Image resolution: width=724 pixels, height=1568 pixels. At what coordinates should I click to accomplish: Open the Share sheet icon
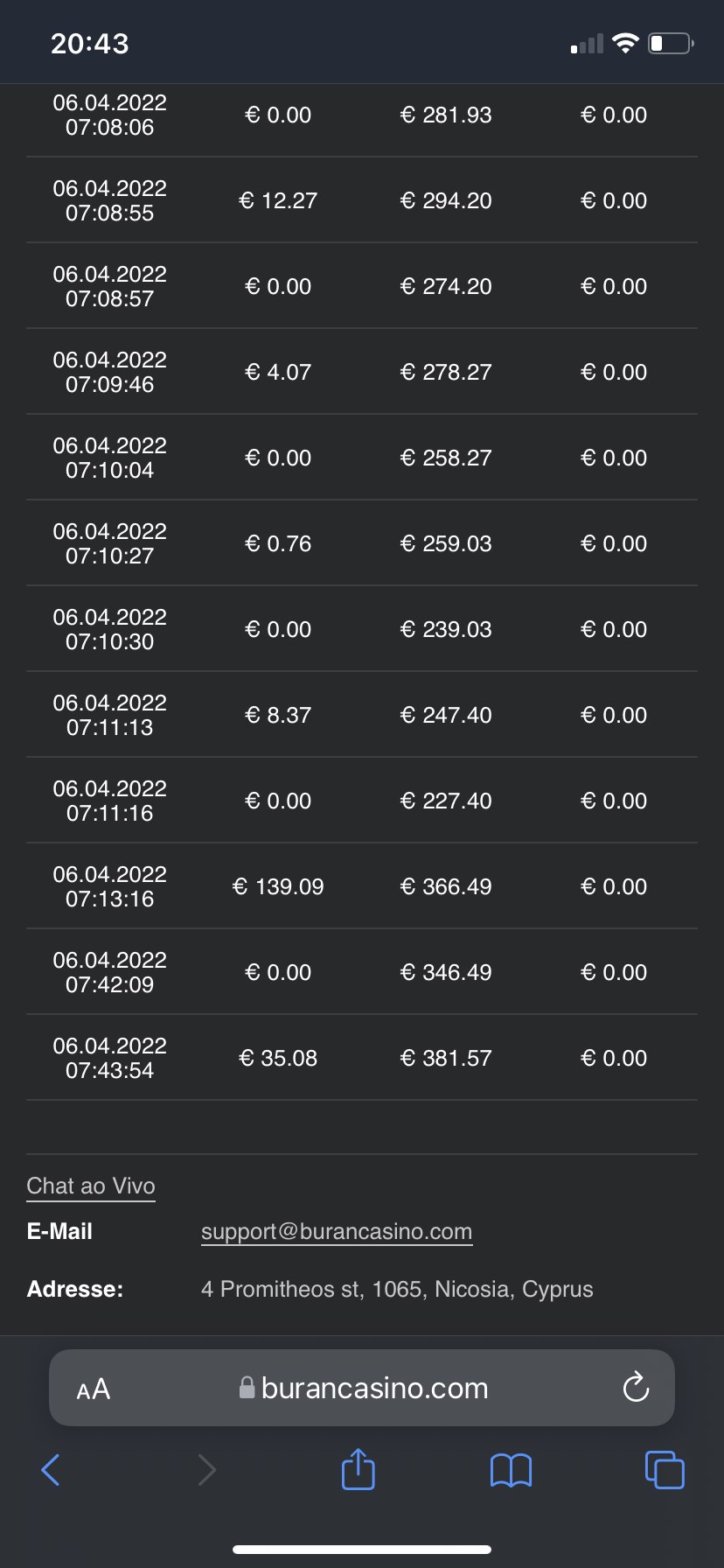[x=358, y=1469]
